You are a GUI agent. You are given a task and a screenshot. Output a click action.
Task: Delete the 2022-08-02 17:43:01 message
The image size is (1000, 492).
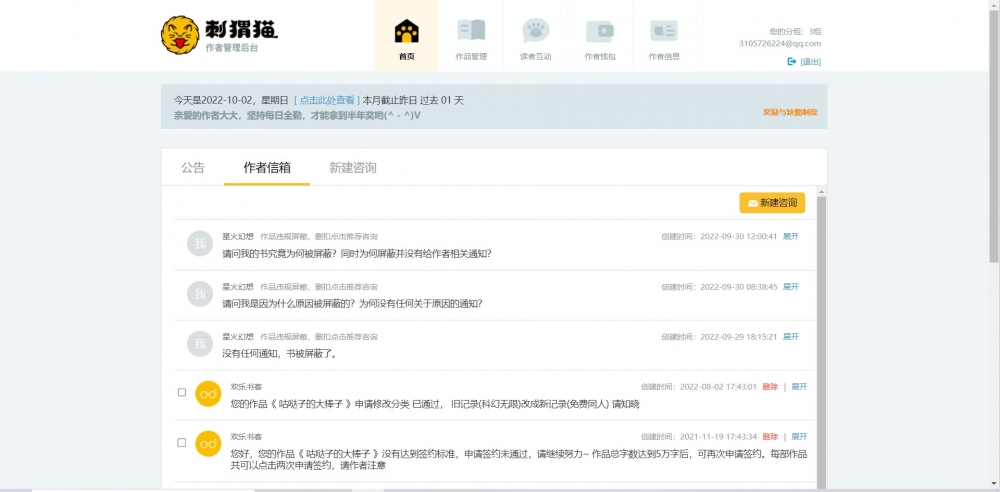[x=770, y=387]
